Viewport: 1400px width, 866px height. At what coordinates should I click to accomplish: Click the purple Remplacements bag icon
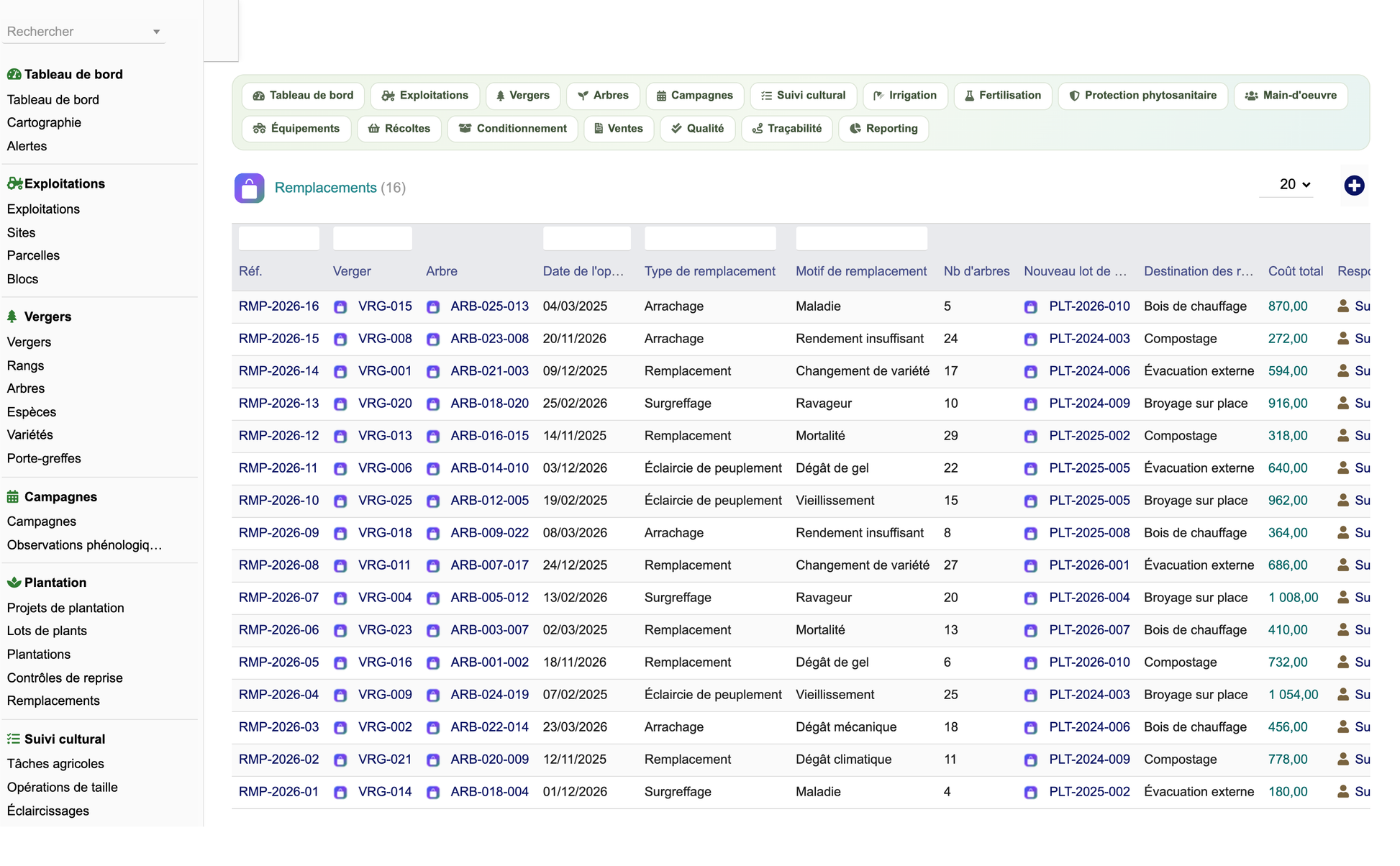(249, 188)
